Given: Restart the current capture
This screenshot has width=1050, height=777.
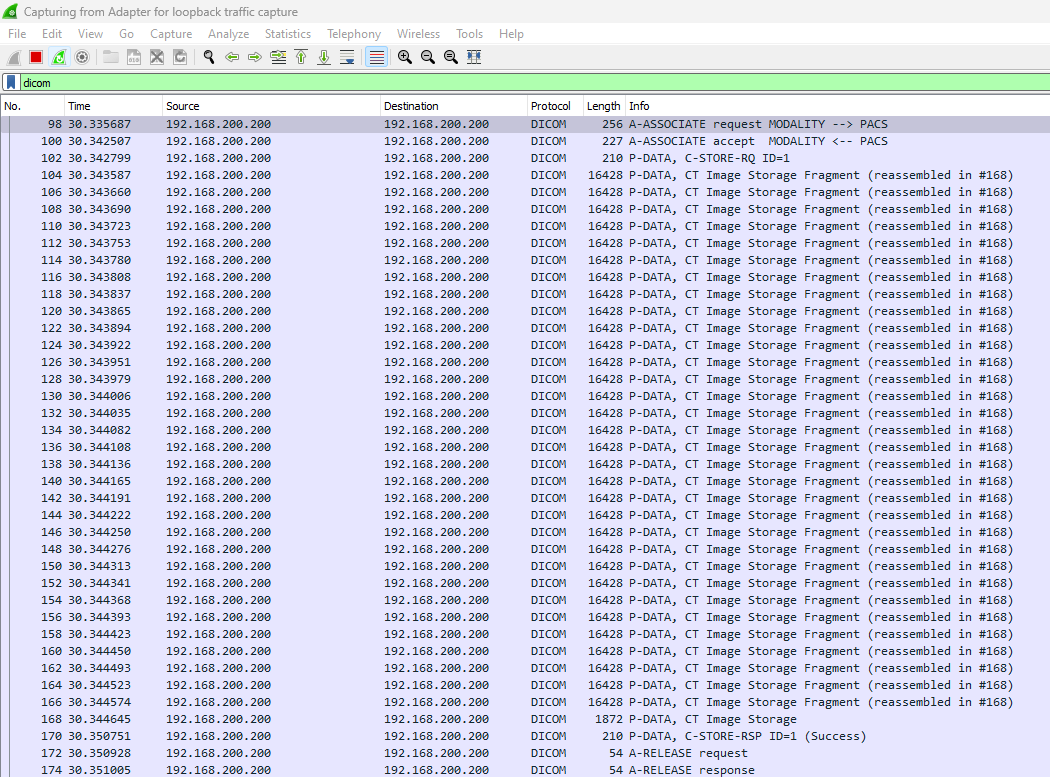Looking at the screenshot, I should (x=59, y=57).
